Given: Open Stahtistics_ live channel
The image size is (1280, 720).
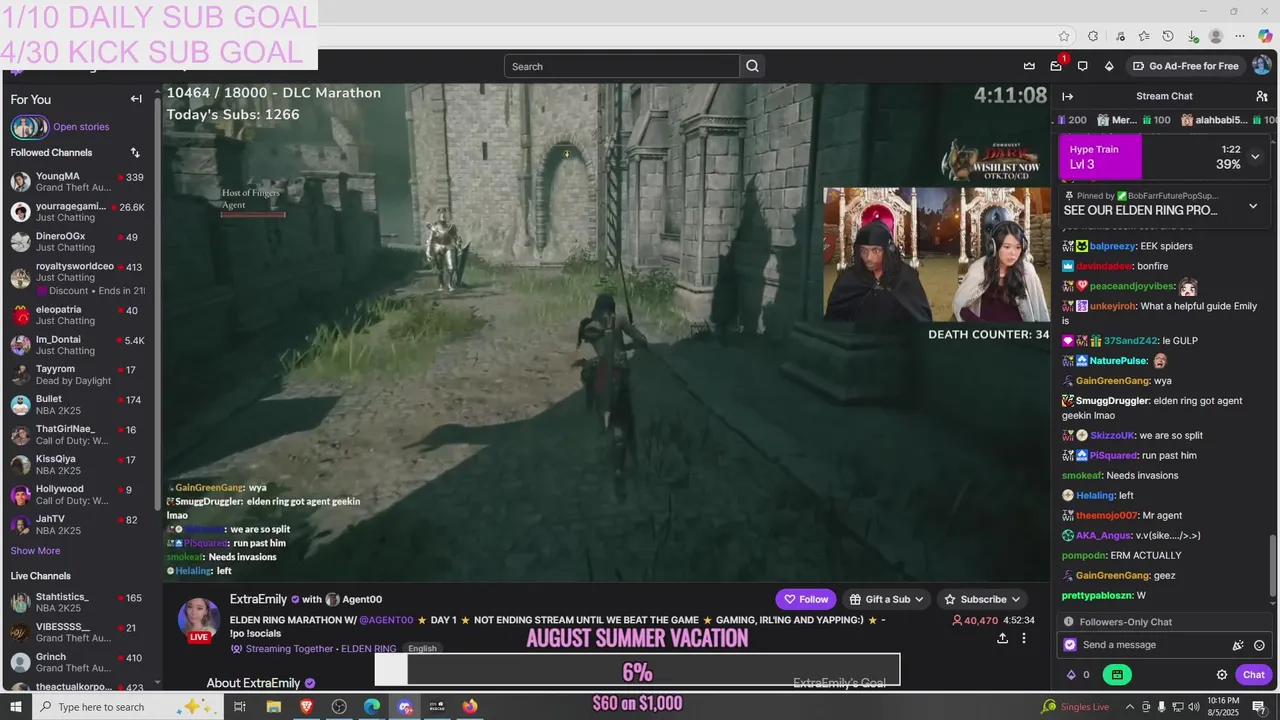Looking at the screenshot, I should 77,602.
